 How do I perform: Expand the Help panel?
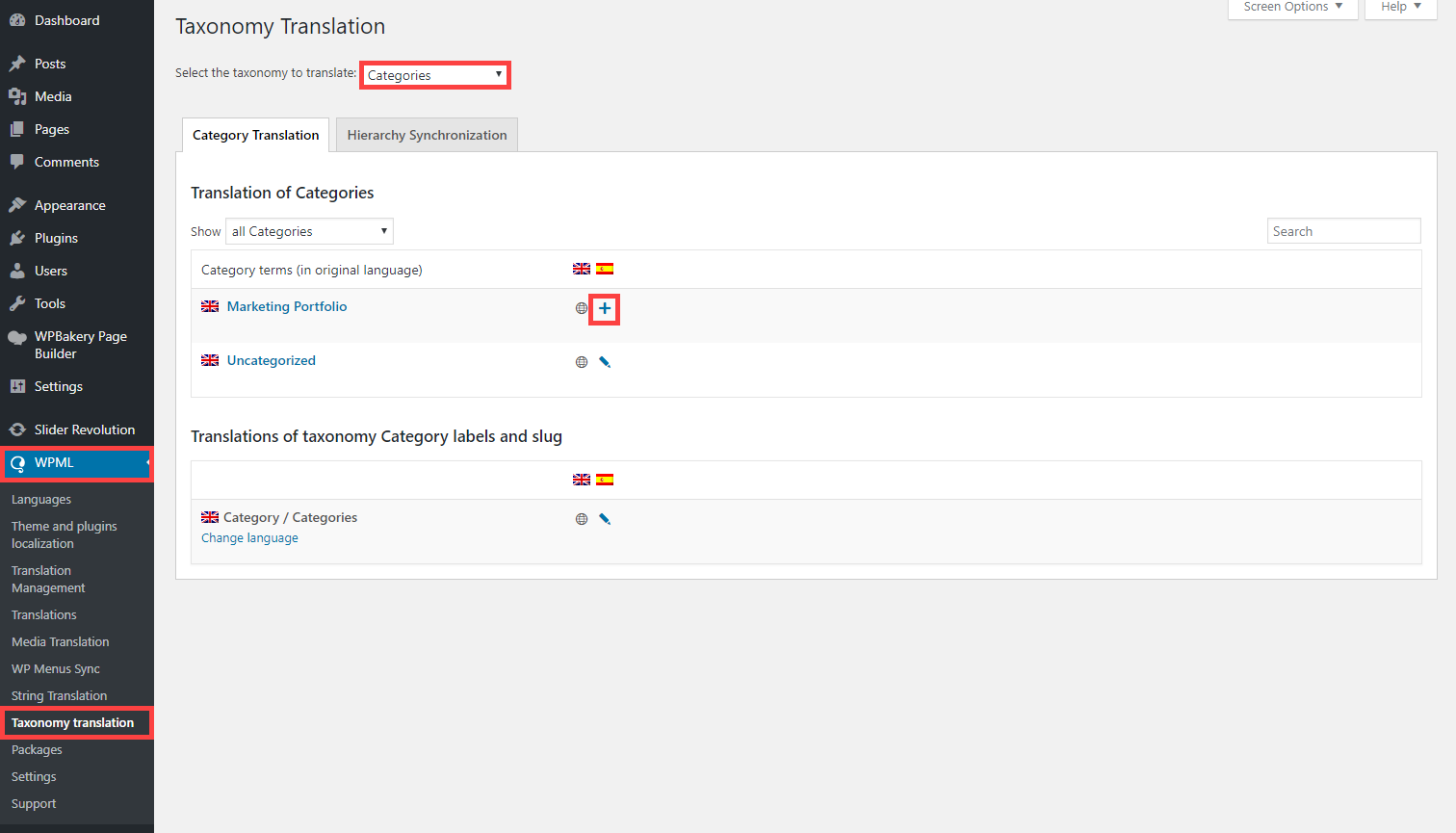click(1400, 8)
